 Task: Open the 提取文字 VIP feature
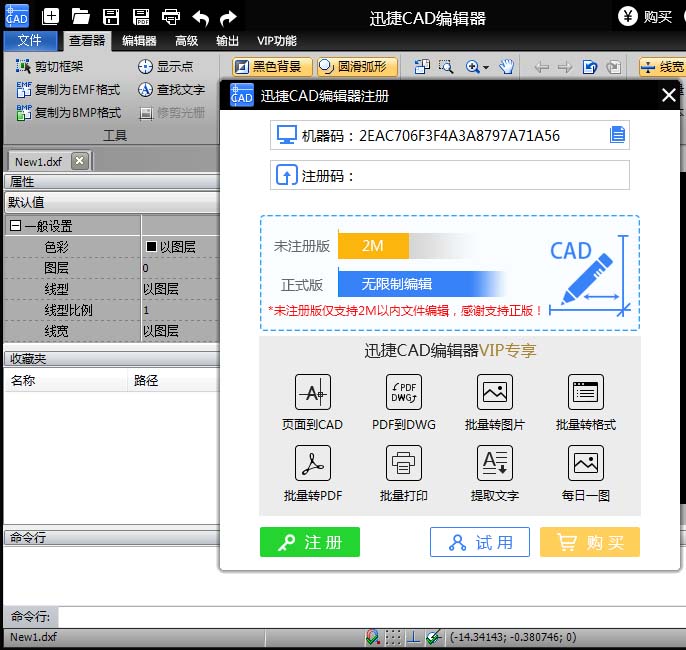494,474
